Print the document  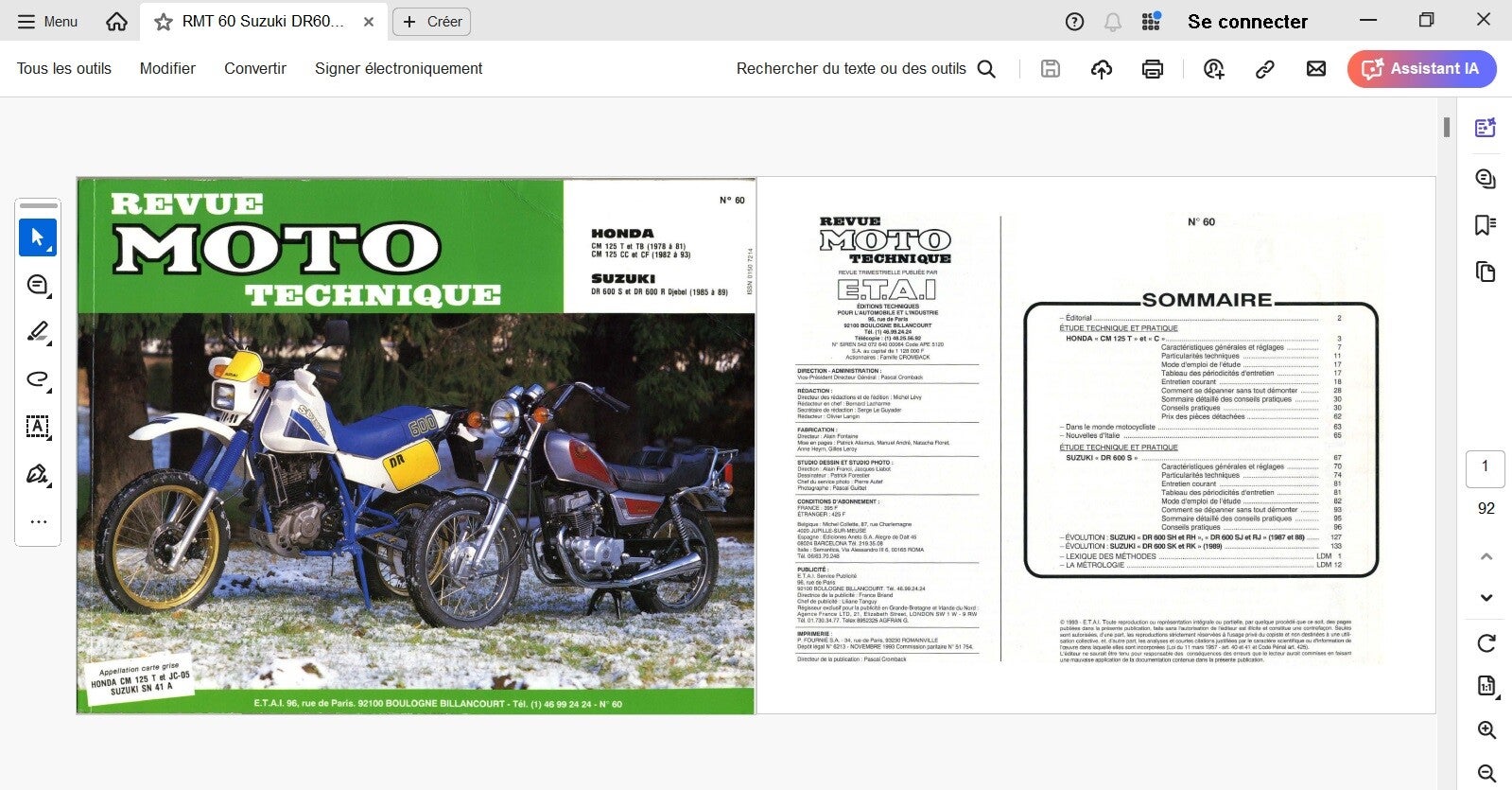point(1153,68)
